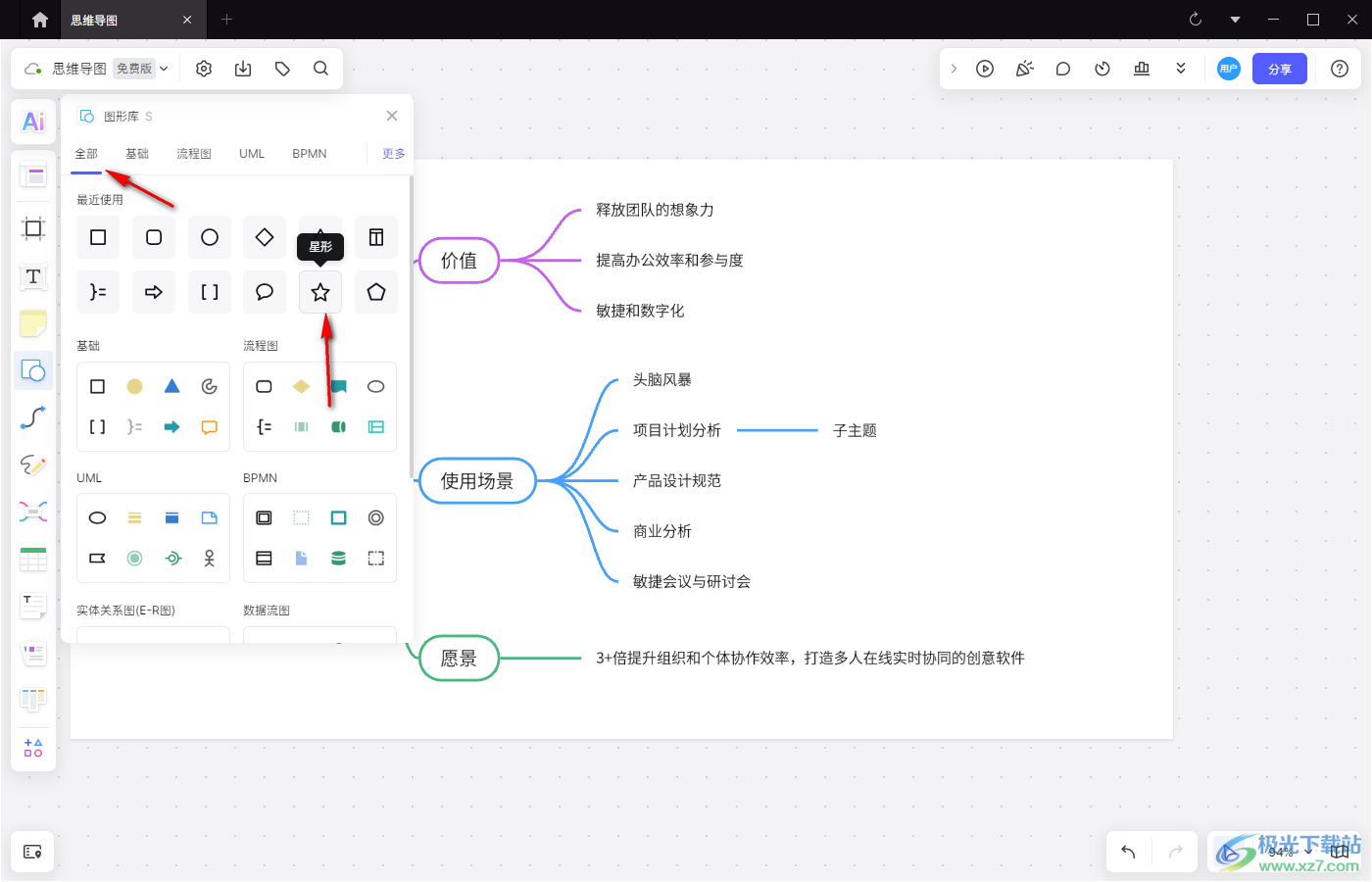This screenshot has height=882, width=1372.
Task: Select the 愿景 mind map node
Action: 459,659
